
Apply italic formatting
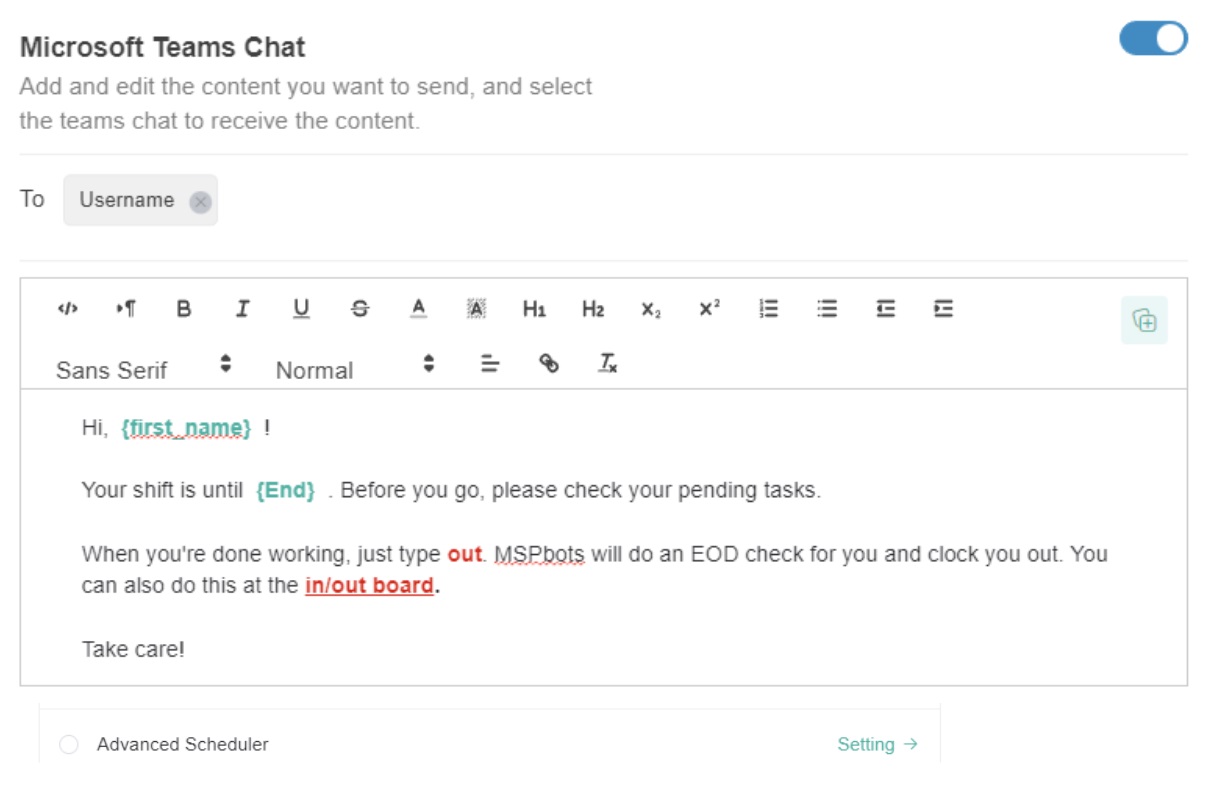(x=242, y=309)
